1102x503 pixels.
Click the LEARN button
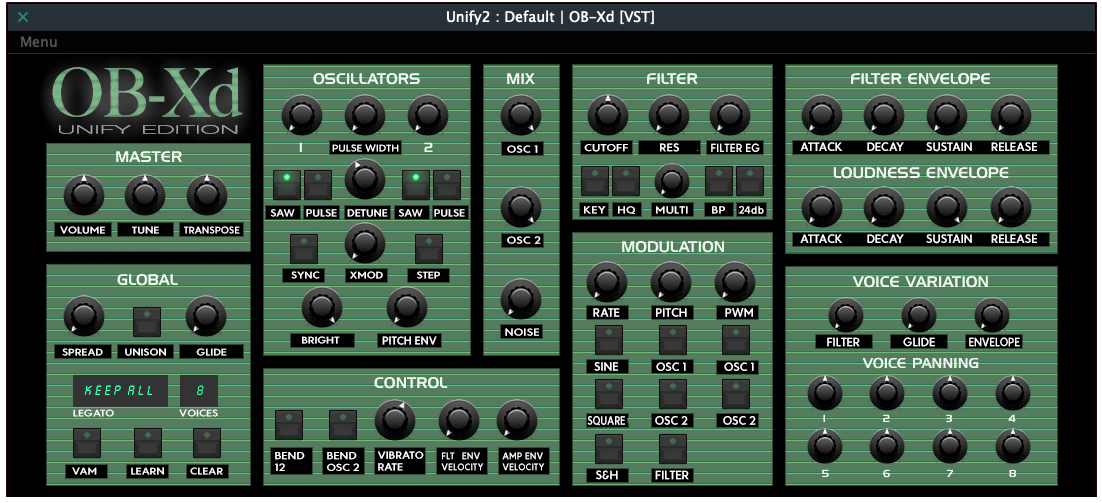tap(148, 443)
